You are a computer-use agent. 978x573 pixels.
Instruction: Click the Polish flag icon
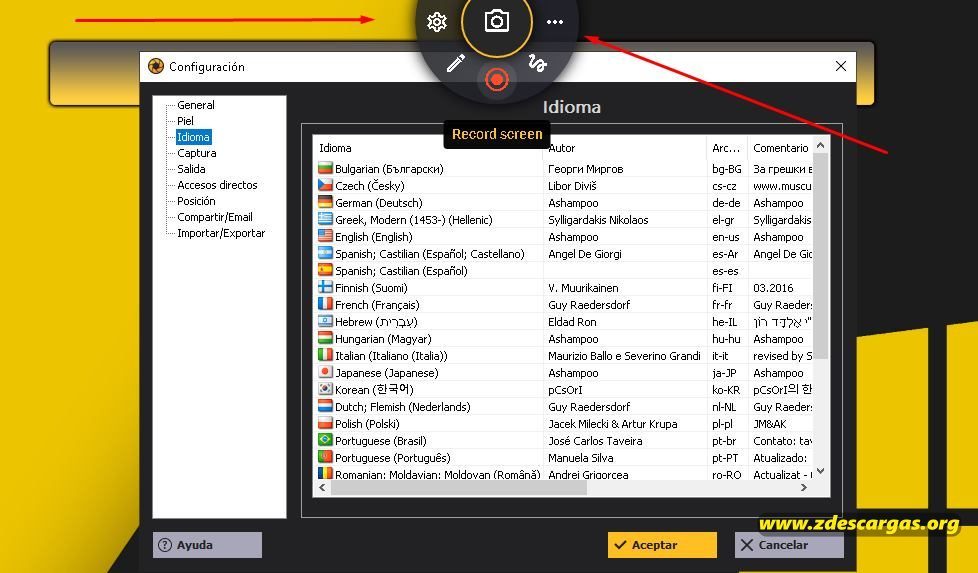pos(325,423)
